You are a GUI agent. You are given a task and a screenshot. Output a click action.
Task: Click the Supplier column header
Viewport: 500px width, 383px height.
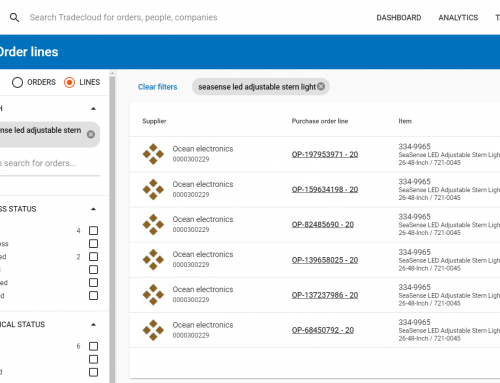(x=154, y=121)
